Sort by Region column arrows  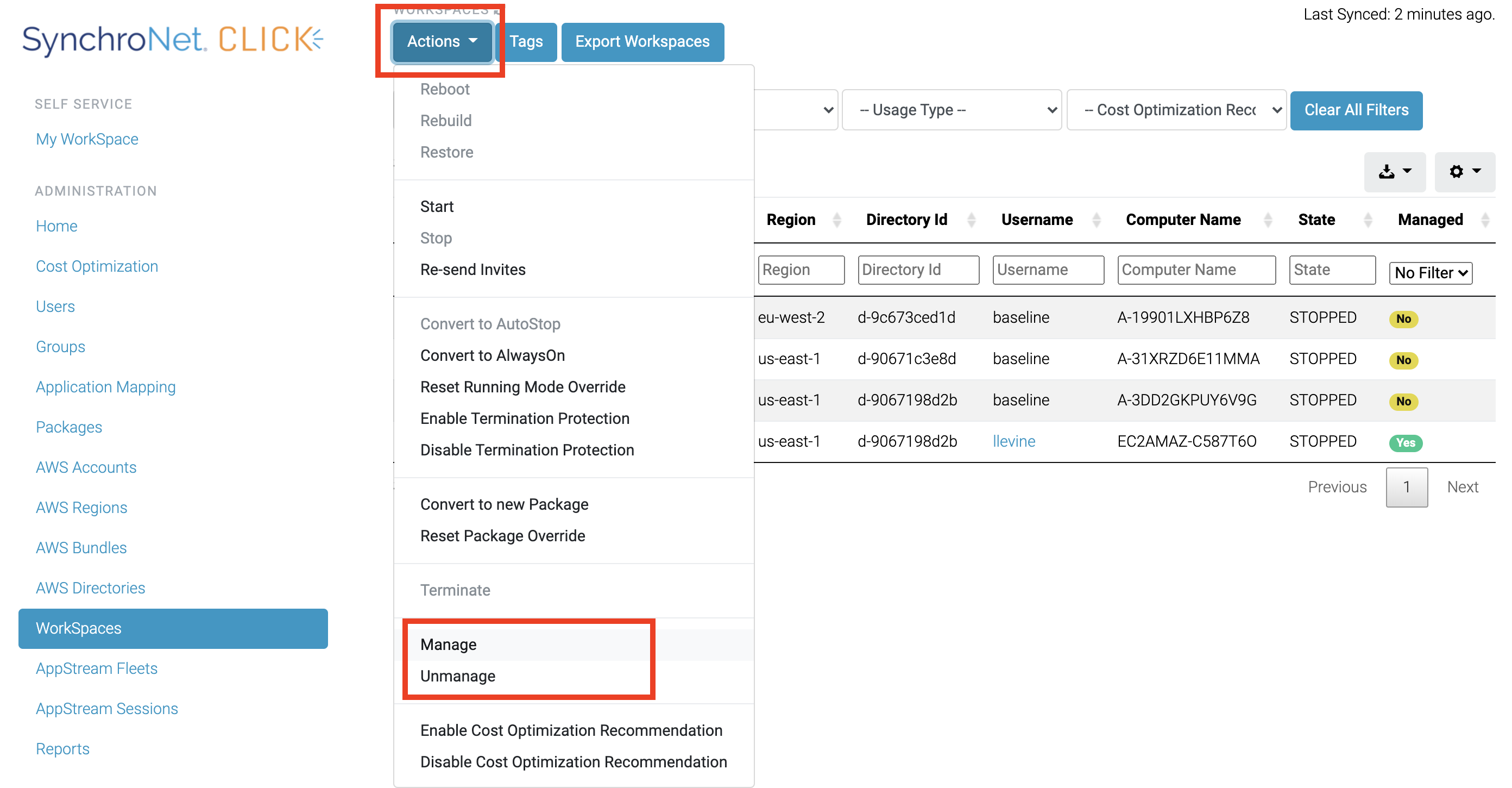click(x=837, y=220)
